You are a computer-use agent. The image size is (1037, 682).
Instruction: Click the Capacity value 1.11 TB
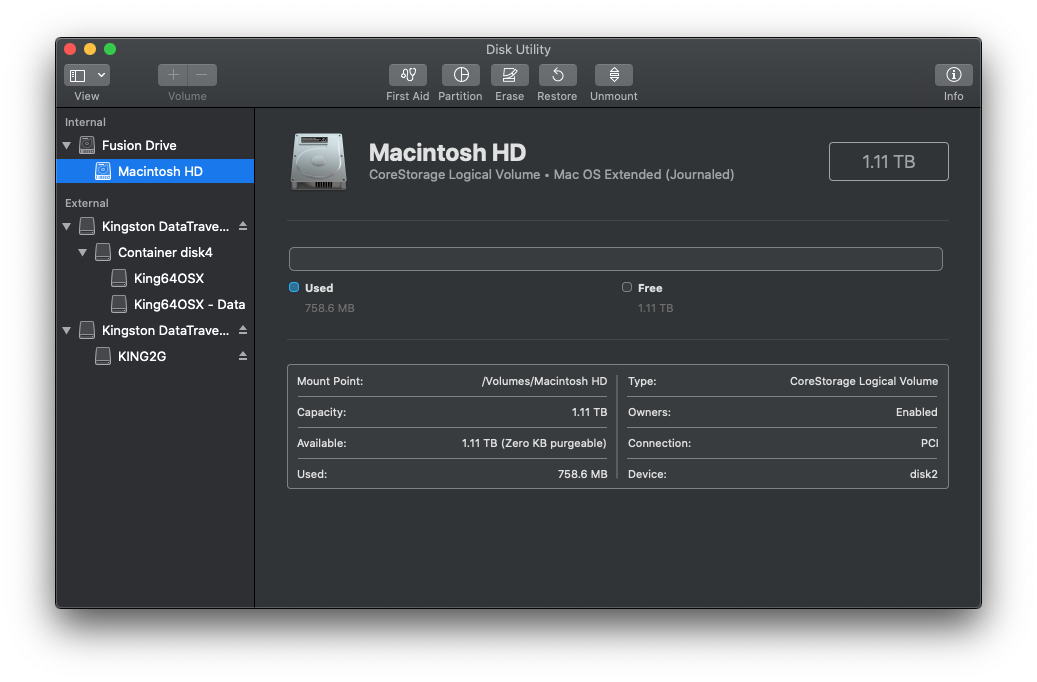(x=589, y=412)
